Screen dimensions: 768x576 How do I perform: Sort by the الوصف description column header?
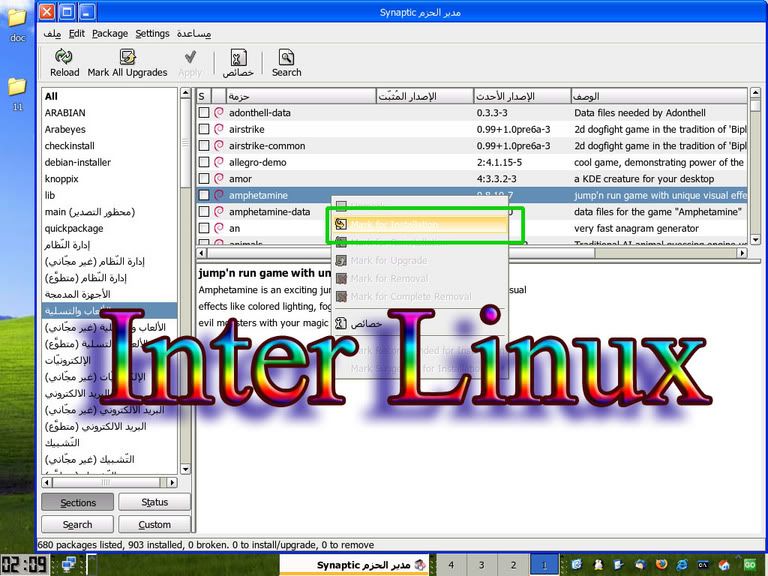click(659, 96)
